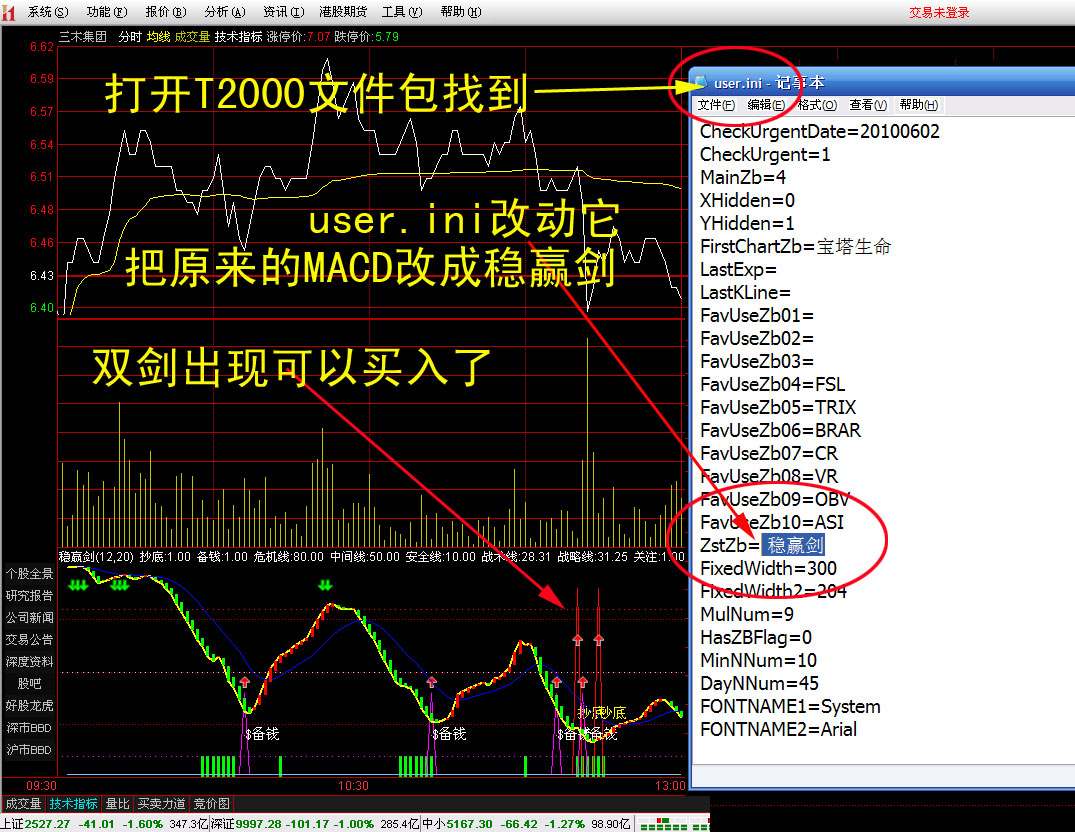Open 深市BBD side panel

point(29,728)
